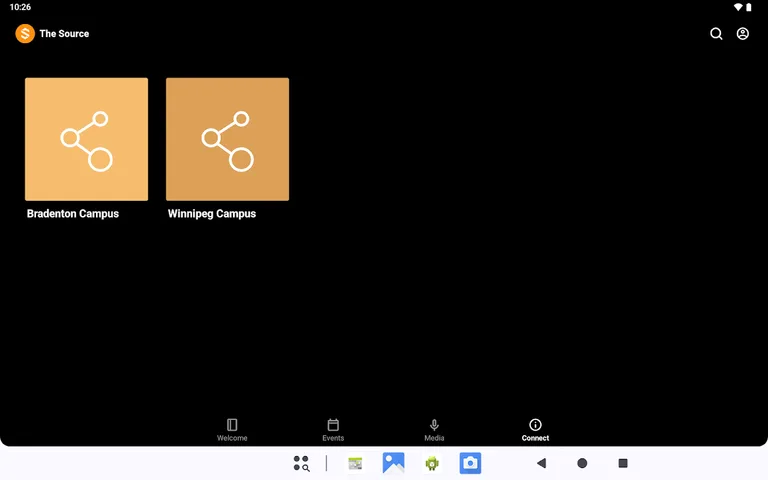Click The Source orange logo
Image resolution: width=768 pixels, height=480 pixels.
tap(25, 34)
